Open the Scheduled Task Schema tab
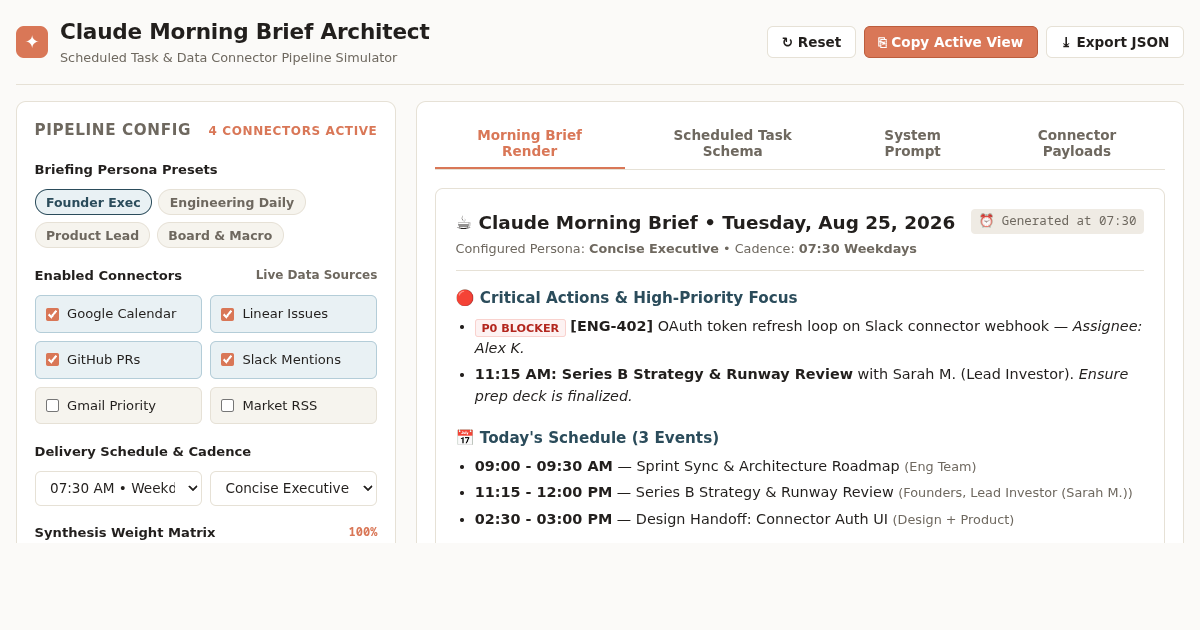1200x630 pixels. 732,144
